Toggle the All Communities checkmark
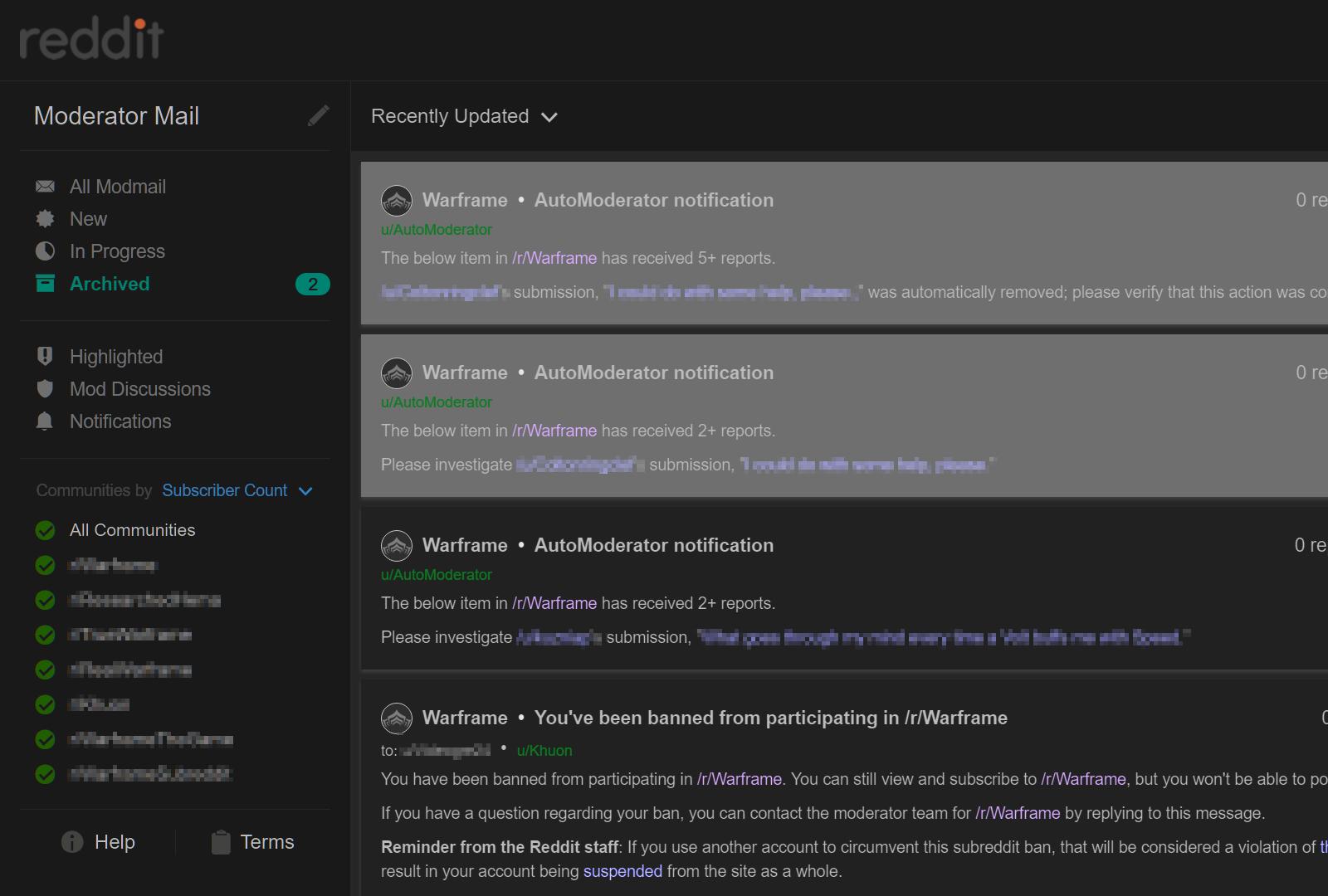Screen dimensions: 1328x896 pos(46,530)
